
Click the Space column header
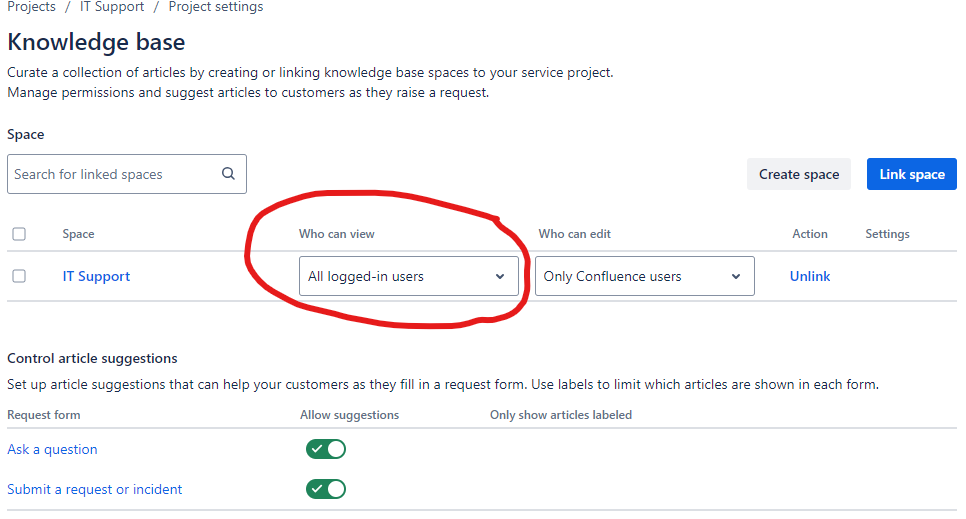pos(78,234)
